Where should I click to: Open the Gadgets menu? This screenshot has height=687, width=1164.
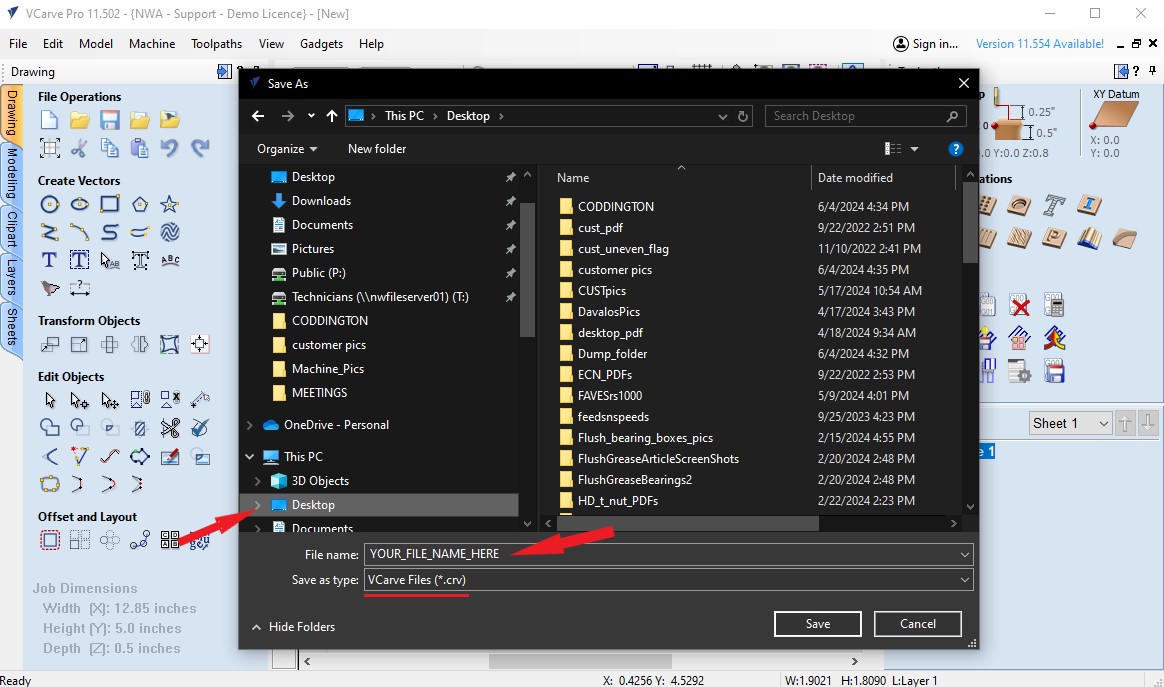tap(321, 44)
